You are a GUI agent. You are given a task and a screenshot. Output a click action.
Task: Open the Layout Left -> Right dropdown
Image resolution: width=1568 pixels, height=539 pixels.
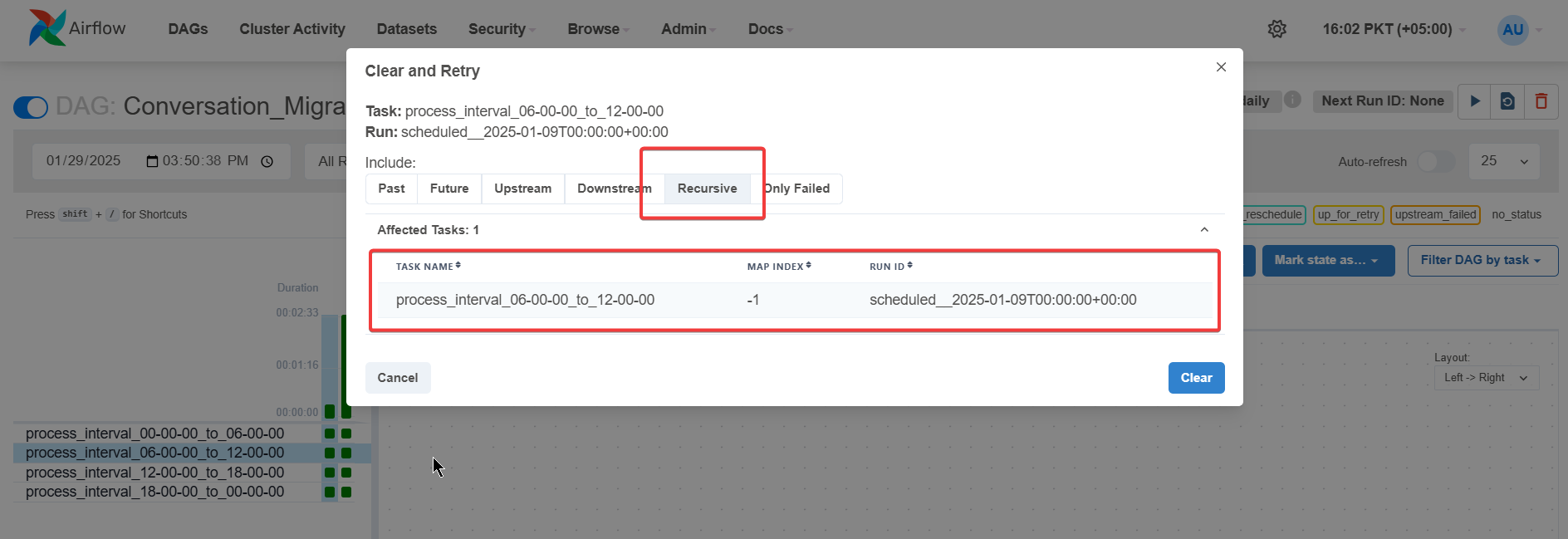click(x=1486, y=378)
